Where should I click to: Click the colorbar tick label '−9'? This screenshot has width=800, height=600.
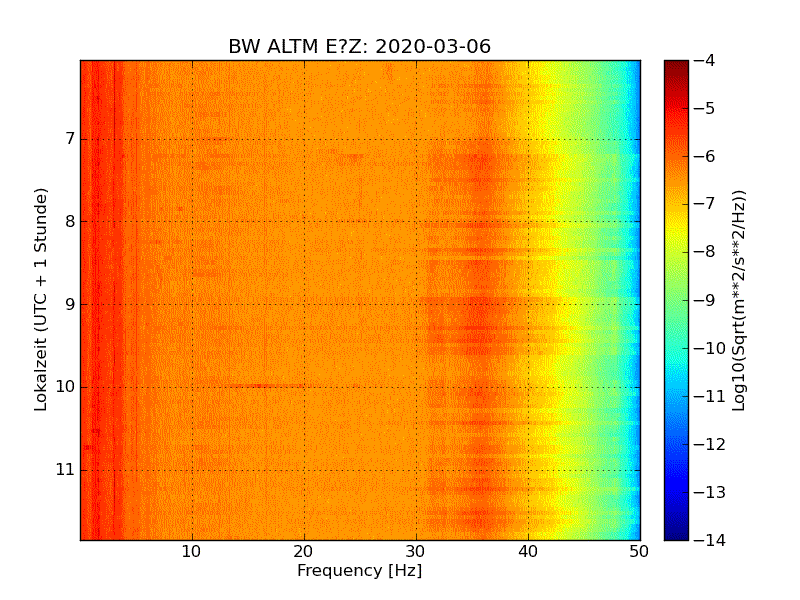[705, 300]
